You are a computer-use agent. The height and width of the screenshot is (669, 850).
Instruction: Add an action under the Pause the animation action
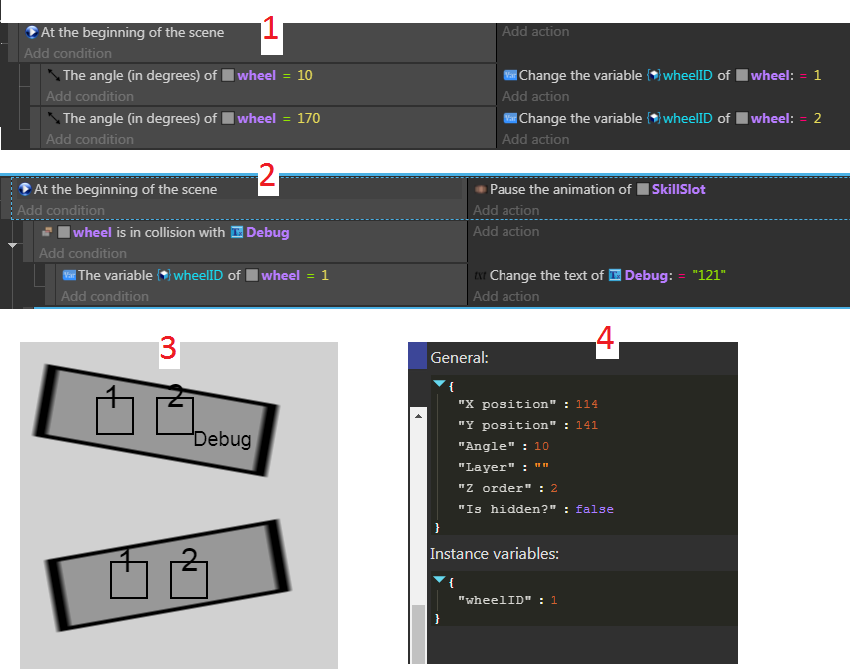(506, 210)
